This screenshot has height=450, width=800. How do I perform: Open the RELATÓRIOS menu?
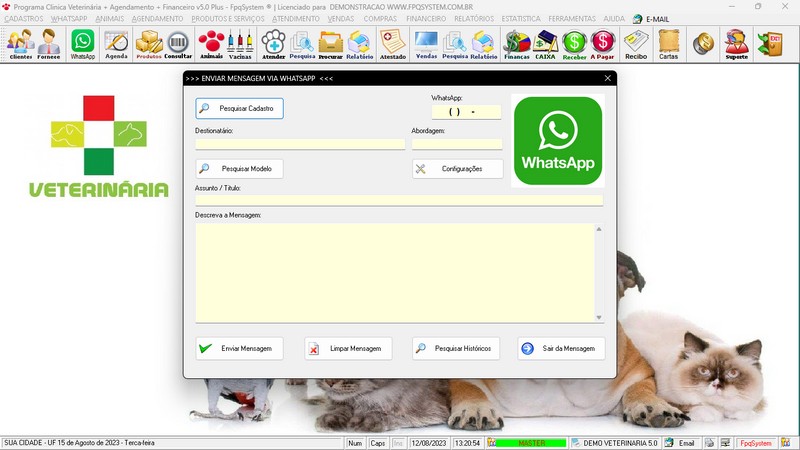474,18
